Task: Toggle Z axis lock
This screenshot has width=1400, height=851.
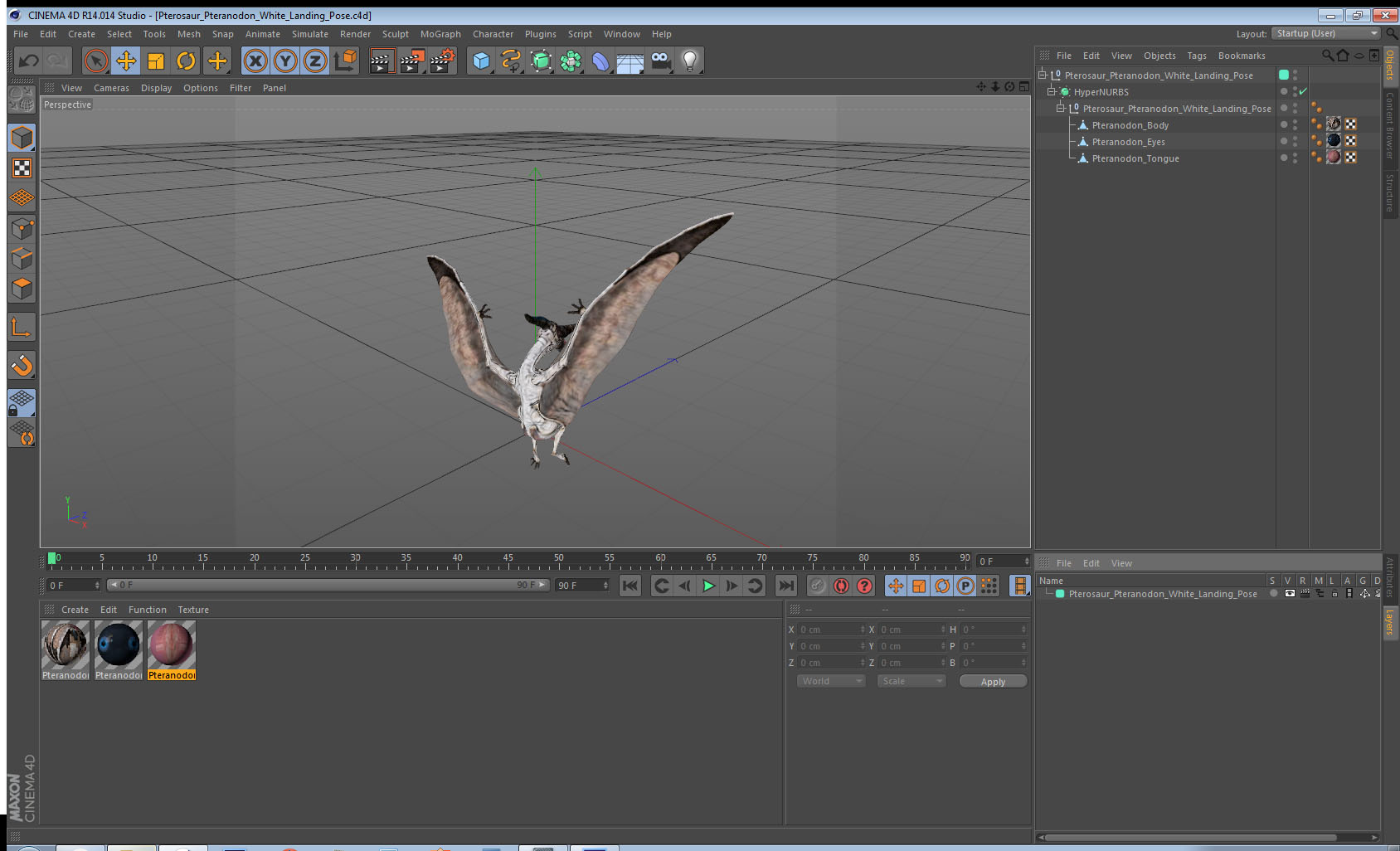Action: click(315, 61)
